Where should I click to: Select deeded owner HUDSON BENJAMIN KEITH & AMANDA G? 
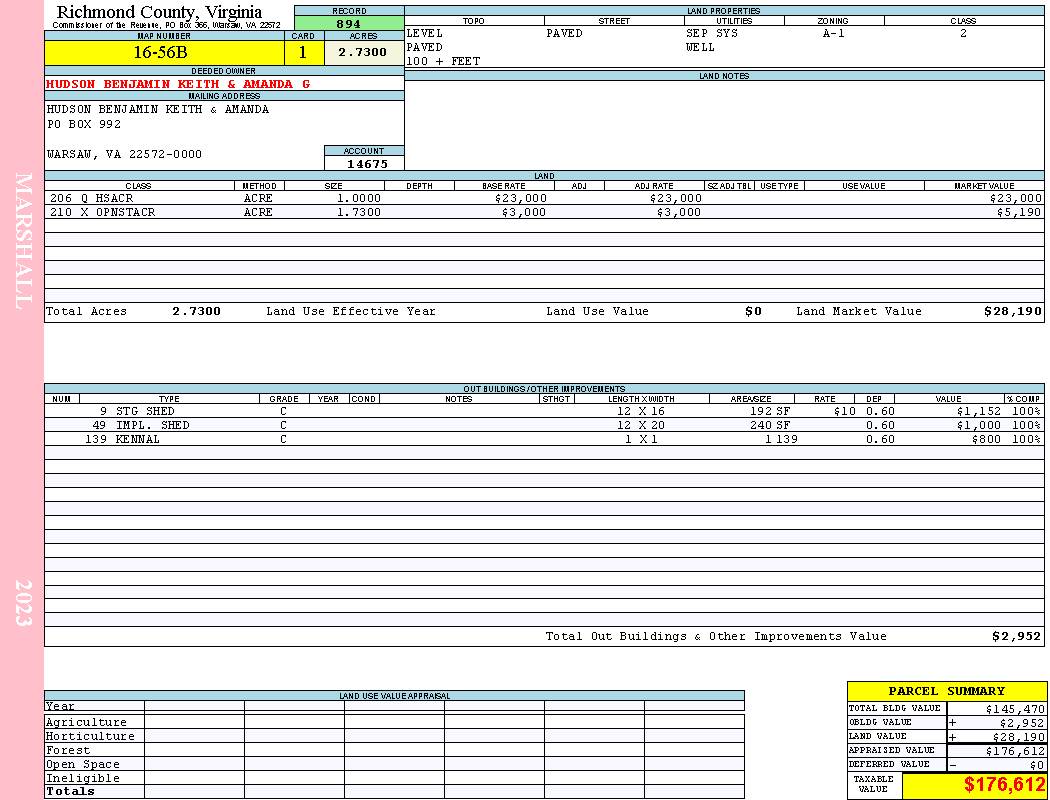pyautogui.click(x=178, y=84)
